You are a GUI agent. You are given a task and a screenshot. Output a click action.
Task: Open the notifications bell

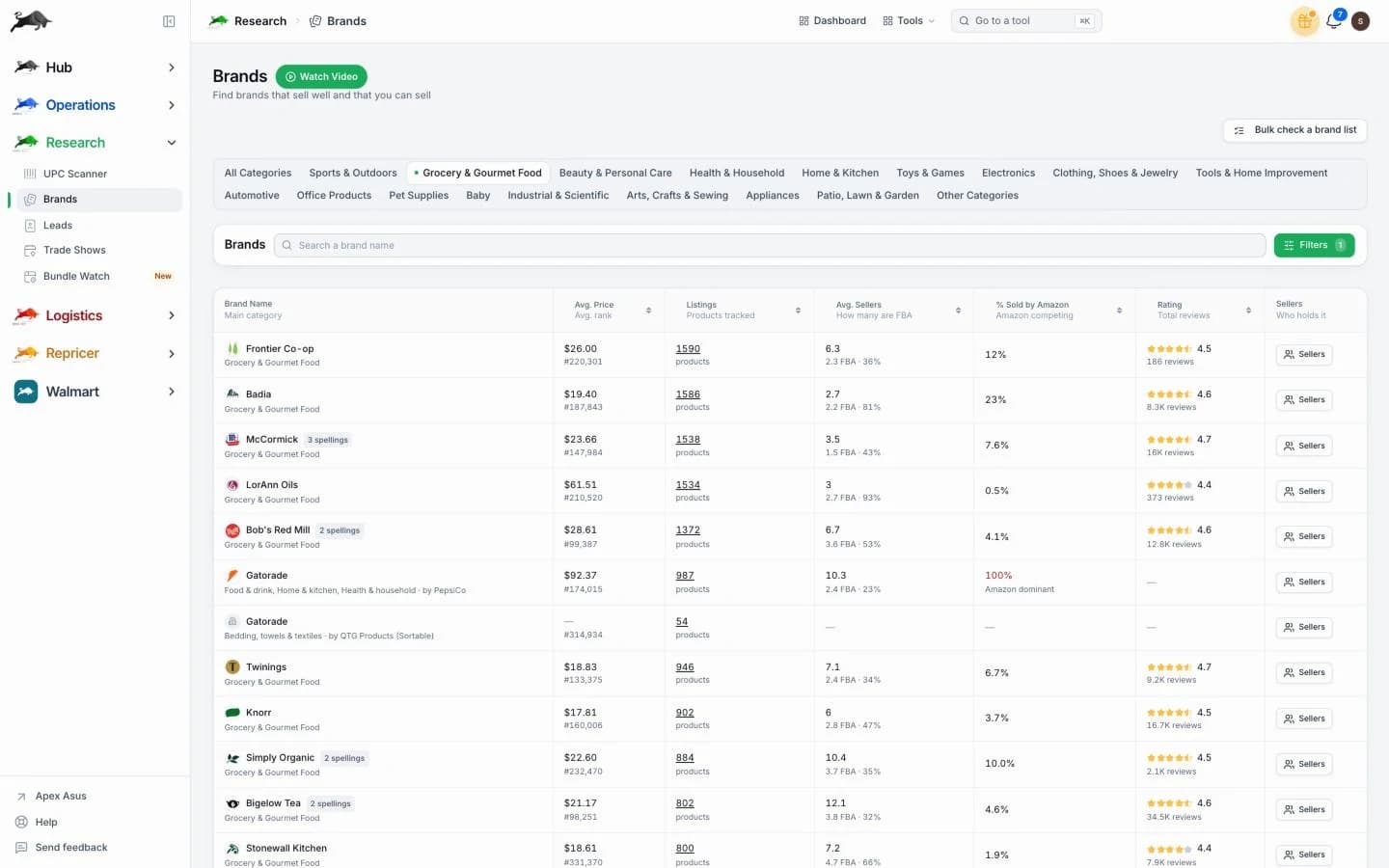tap(1334, 20)
